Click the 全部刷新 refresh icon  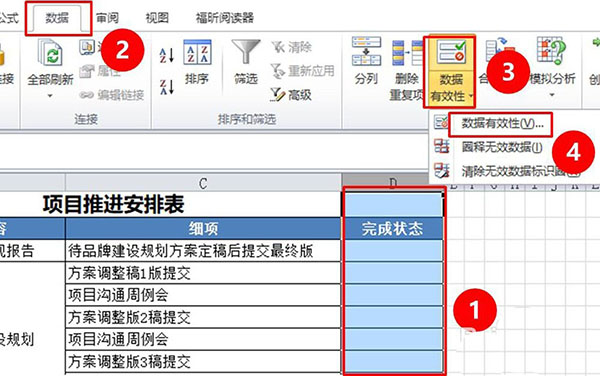coord(50,53)
